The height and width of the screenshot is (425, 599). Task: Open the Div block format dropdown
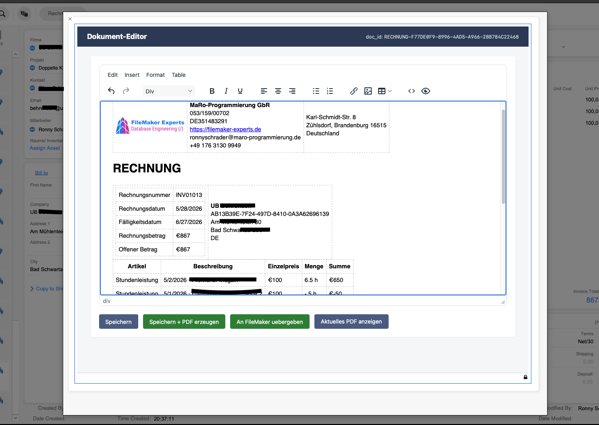[169, 91]
